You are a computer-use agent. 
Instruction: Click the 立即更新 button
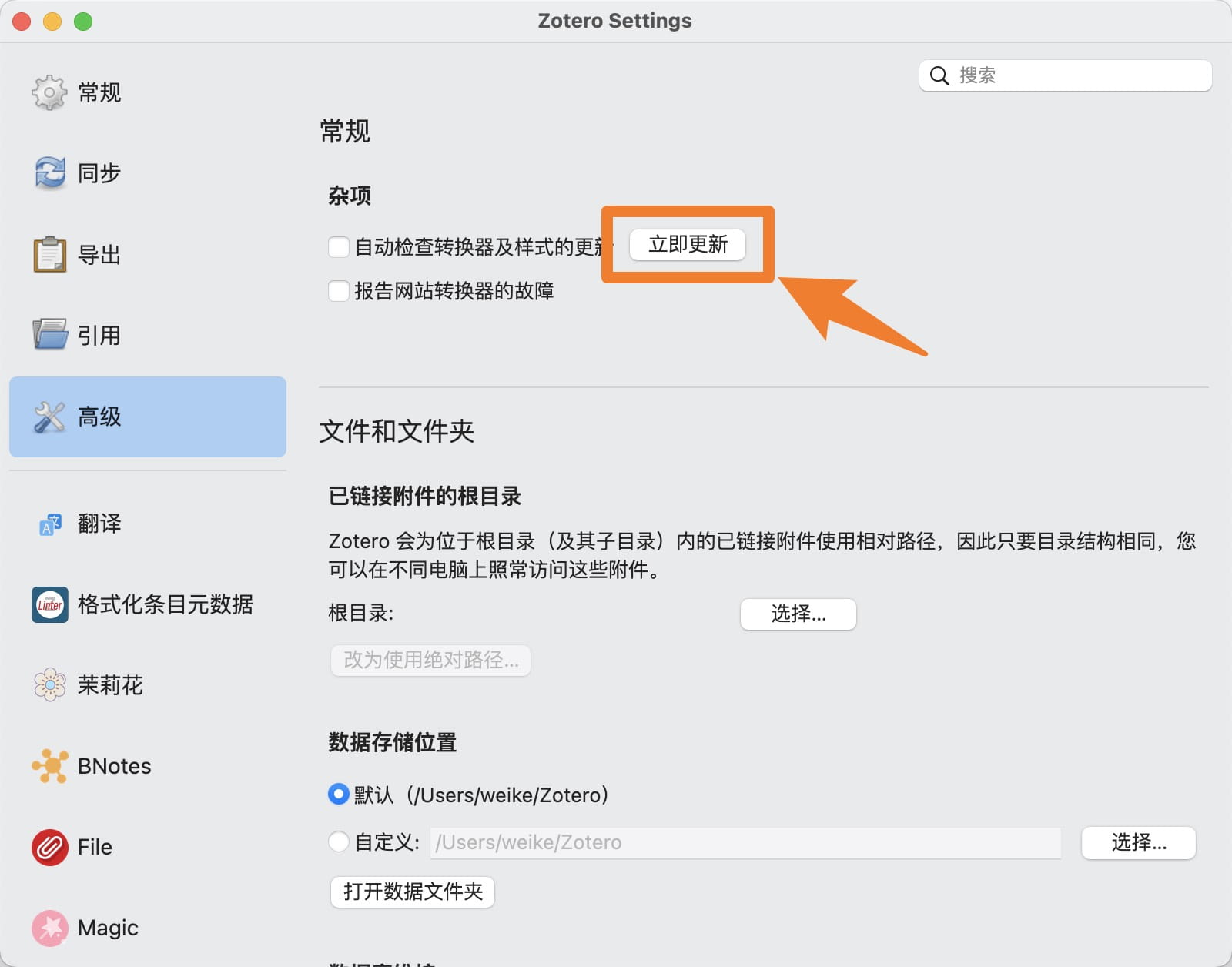tap(688, 245)
